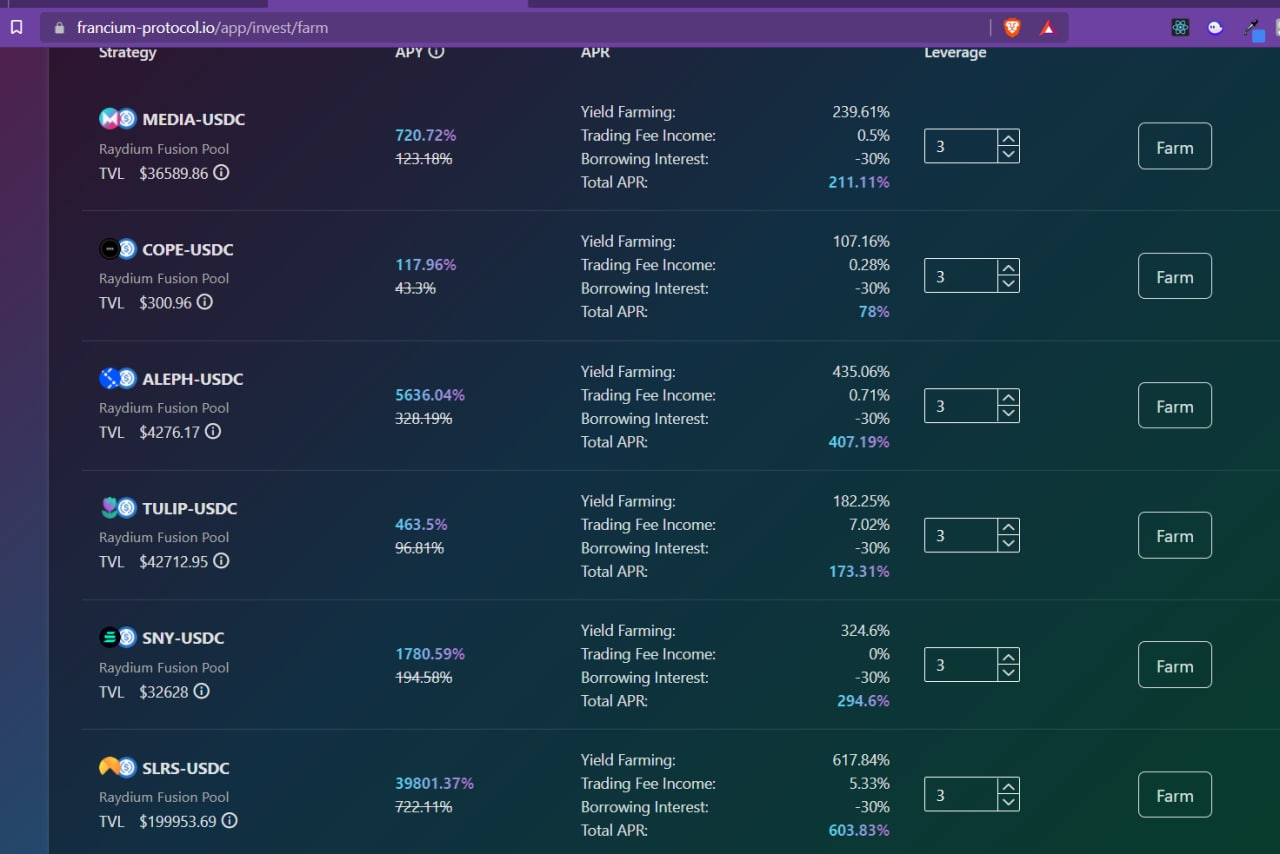Focus the leverage input field for TULIP-USDC
The width and height of the screenshot is (1280, 854).
click(961, 535)
